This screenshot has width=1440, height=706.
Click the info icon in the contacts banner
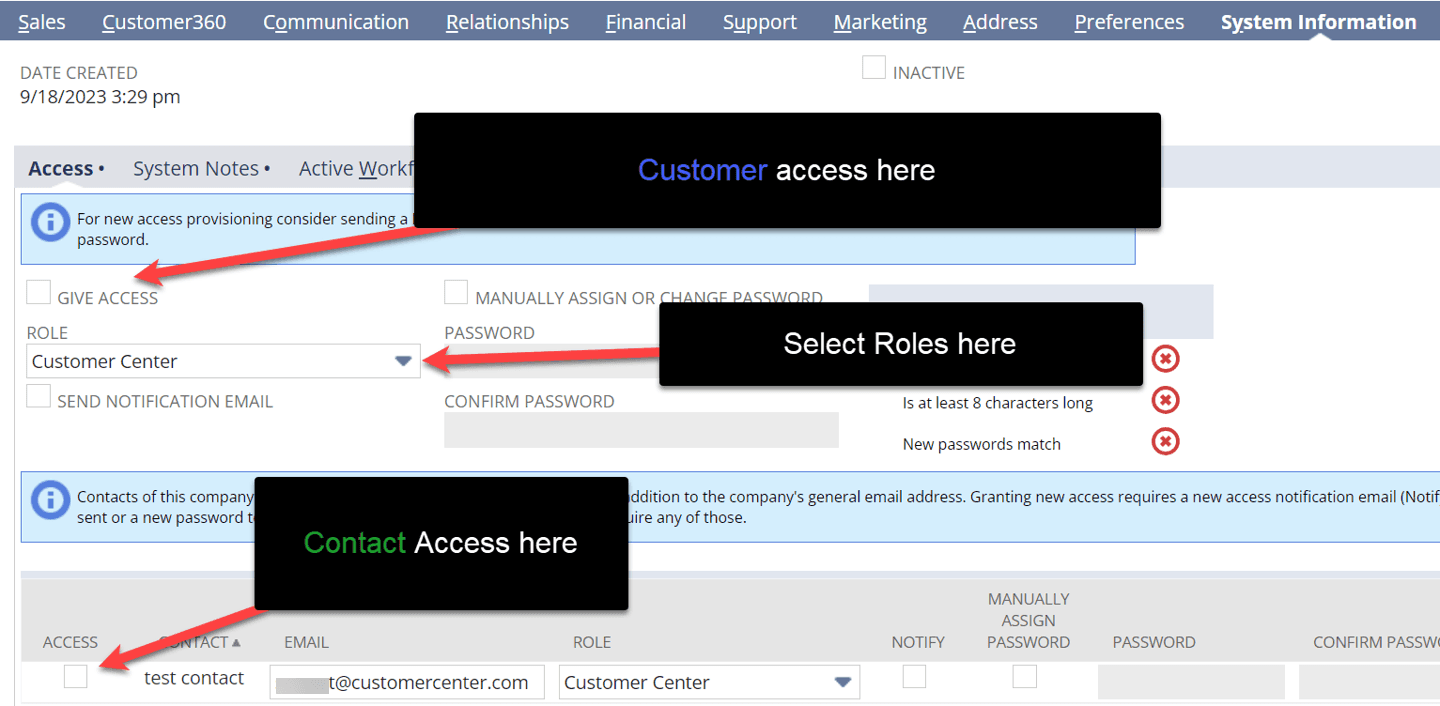(50, 499)
